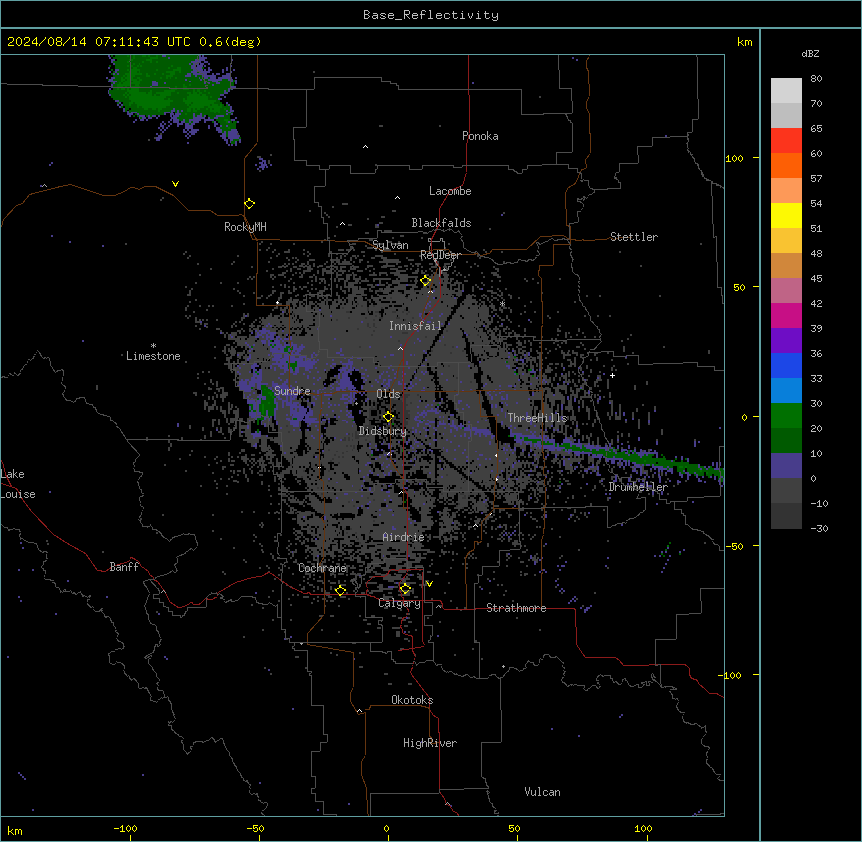Click the Limestone map label
Viewport: 862px width, 842px height.
pos(153,356)
